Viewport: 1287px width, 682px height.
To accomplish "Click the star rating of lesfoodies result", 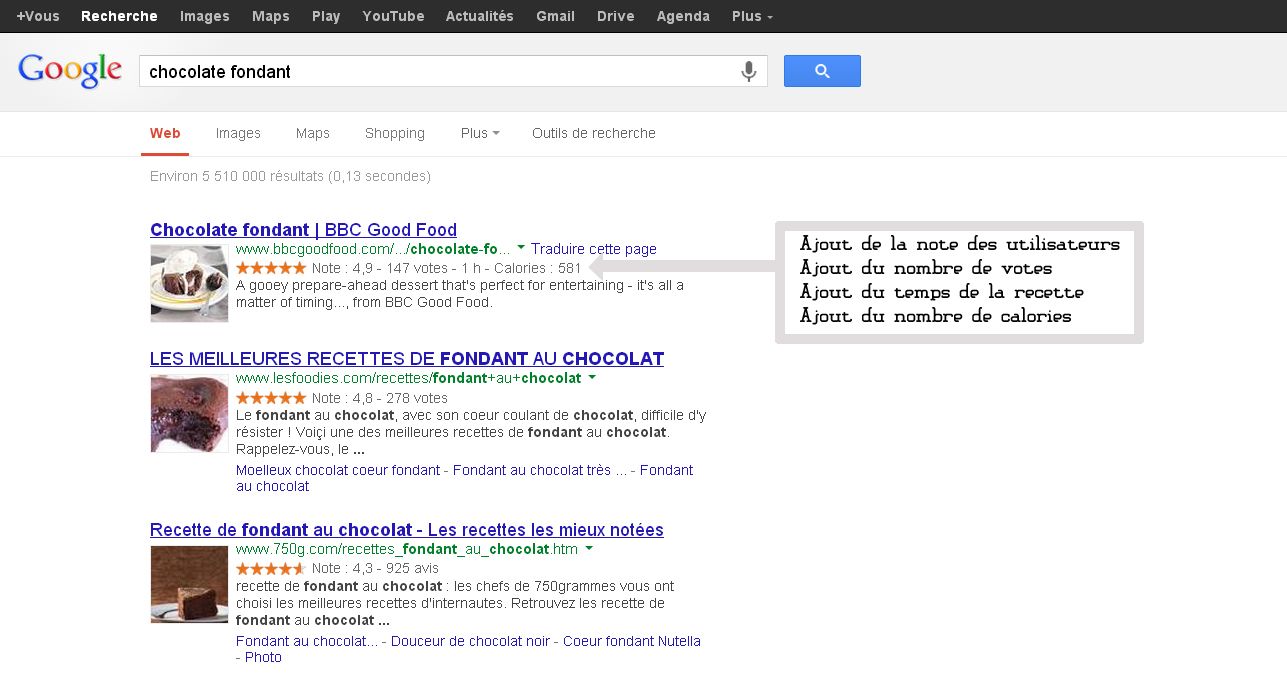I will point(271,398).
